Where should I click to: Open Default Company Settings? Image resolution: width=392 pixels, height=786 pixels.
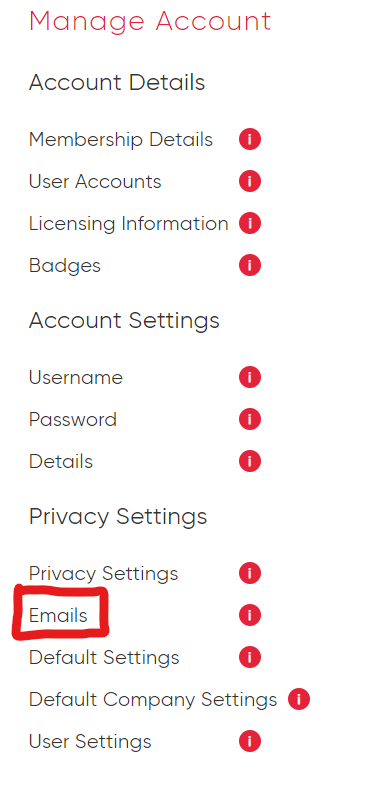coord(153,699)
